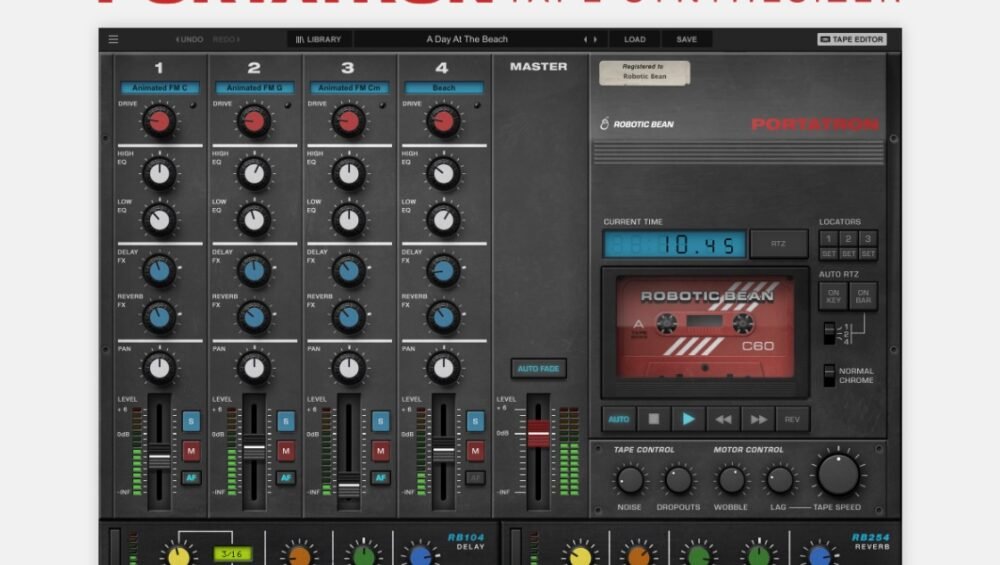Open channel 4 tape selector Beach

click(444, 87)
